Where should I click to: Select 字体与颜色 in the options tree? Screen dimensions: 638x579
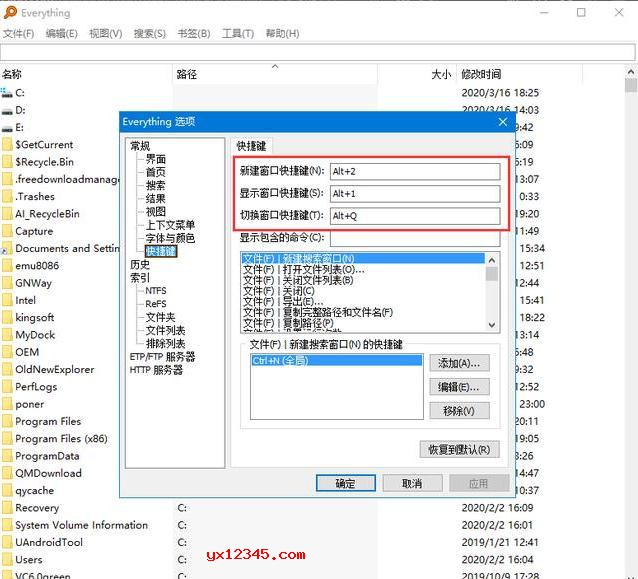pos(170,238)
